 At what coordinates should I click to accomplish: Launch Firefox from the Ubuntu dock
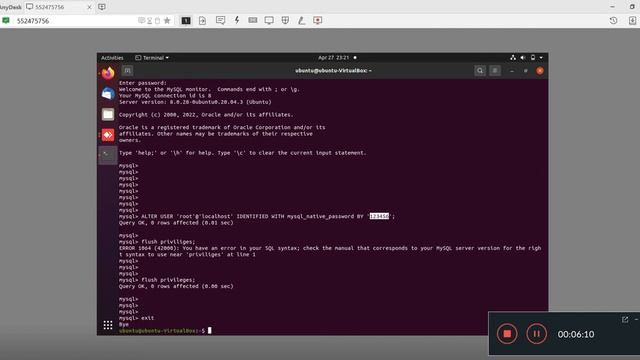point(108,73)
